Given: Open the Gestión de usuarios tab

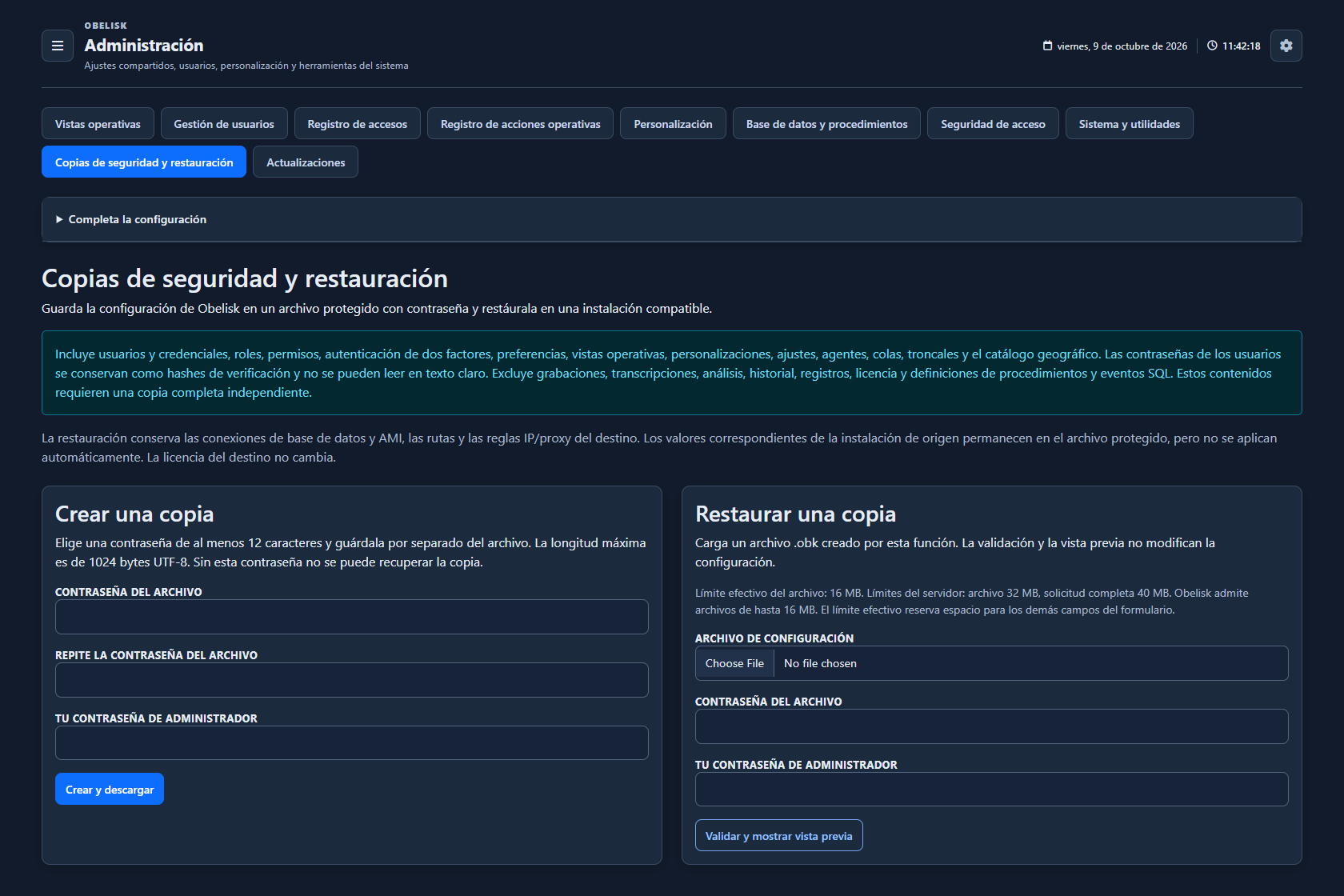Looking at the screenshot, I should pos(224,124).
